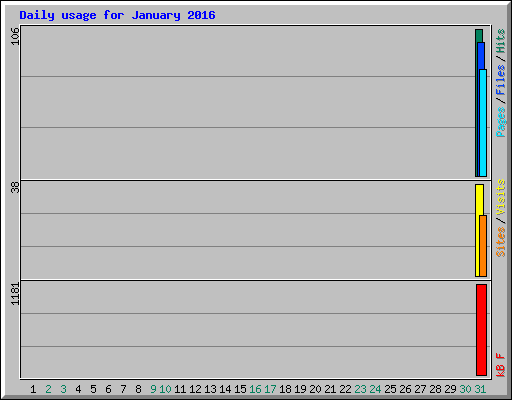
Task: Click day 29 on the x-axis
Action: pyautogui.click(x=450, y=389)
